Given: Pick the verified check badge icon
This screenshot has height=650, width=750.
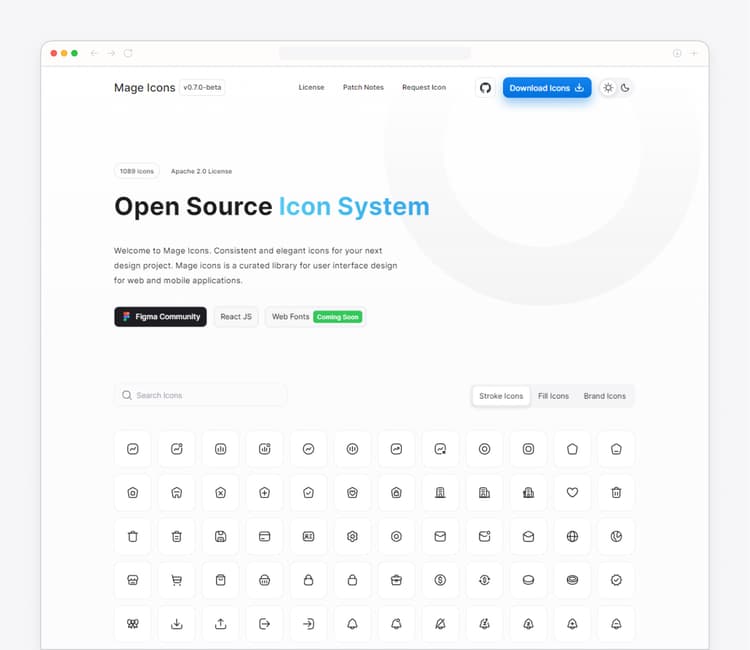Looking at the screenshot, I should pos(616,580).
